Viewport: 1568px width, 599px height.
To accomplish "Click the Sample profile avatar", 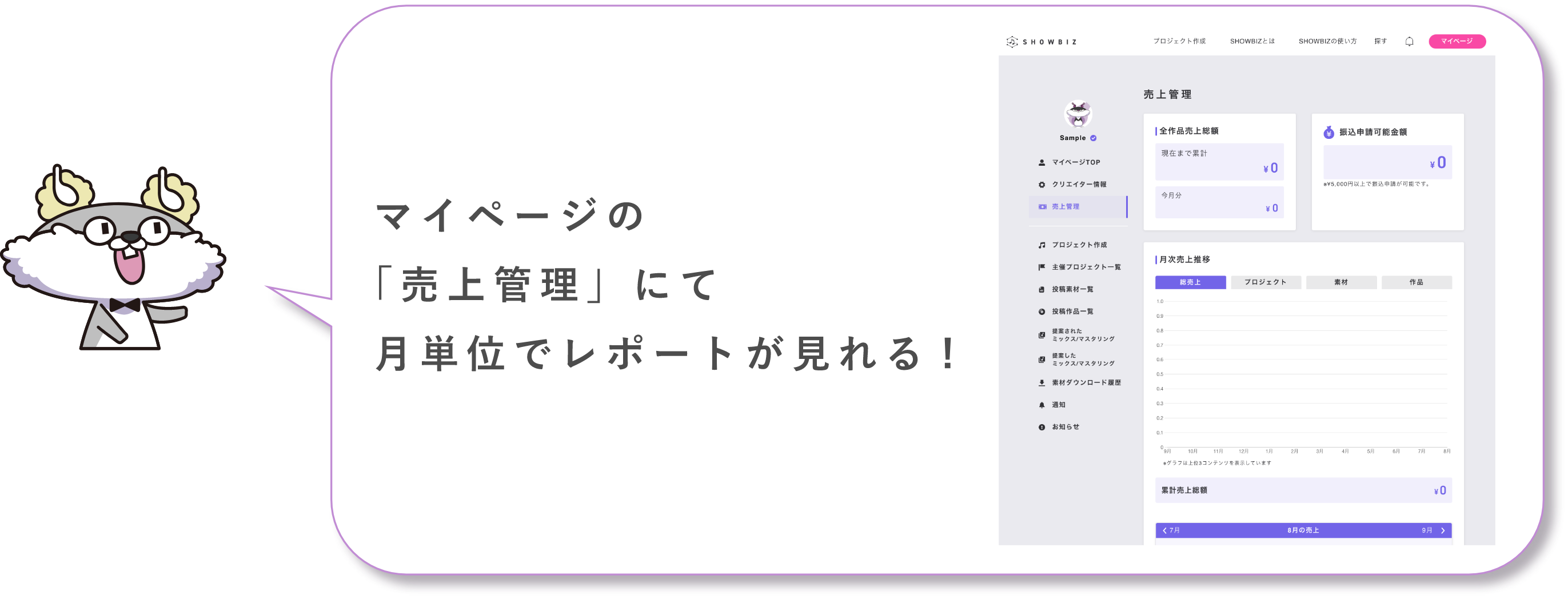I will (x=1078, y=114).
